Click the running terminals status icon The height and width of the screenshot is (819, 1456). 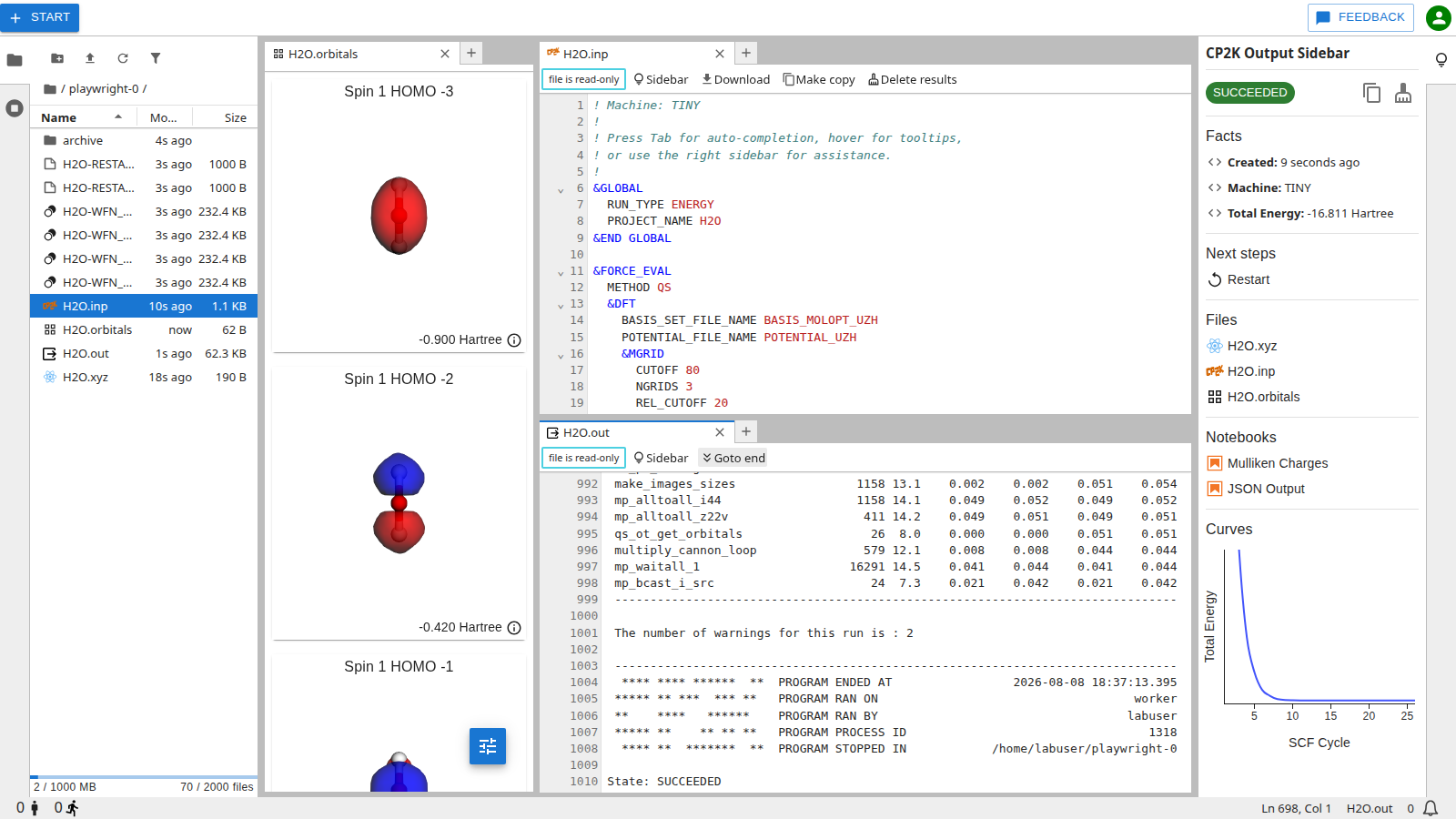(66, 808)
